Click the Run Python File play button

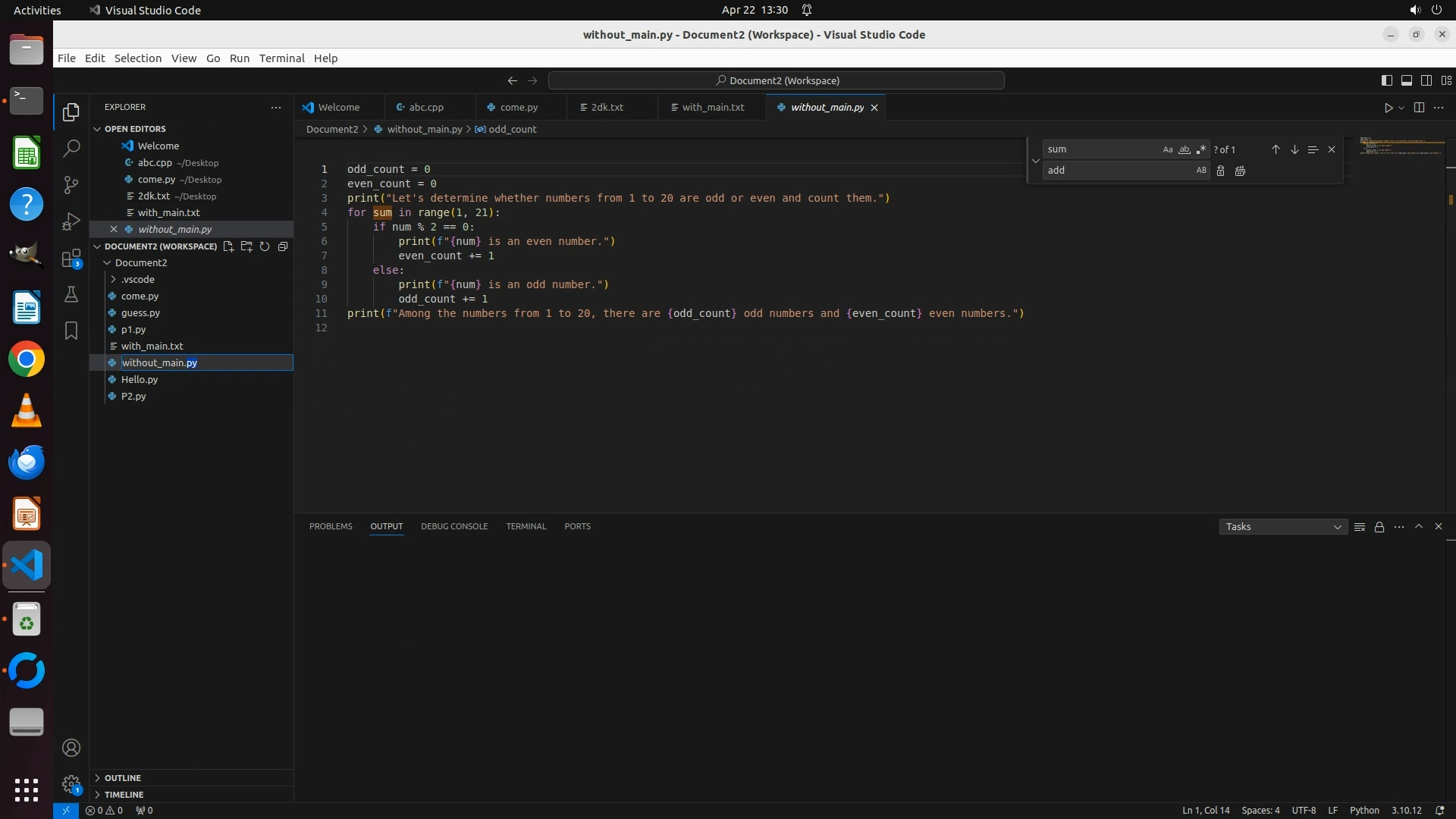tap(1388, 108)
